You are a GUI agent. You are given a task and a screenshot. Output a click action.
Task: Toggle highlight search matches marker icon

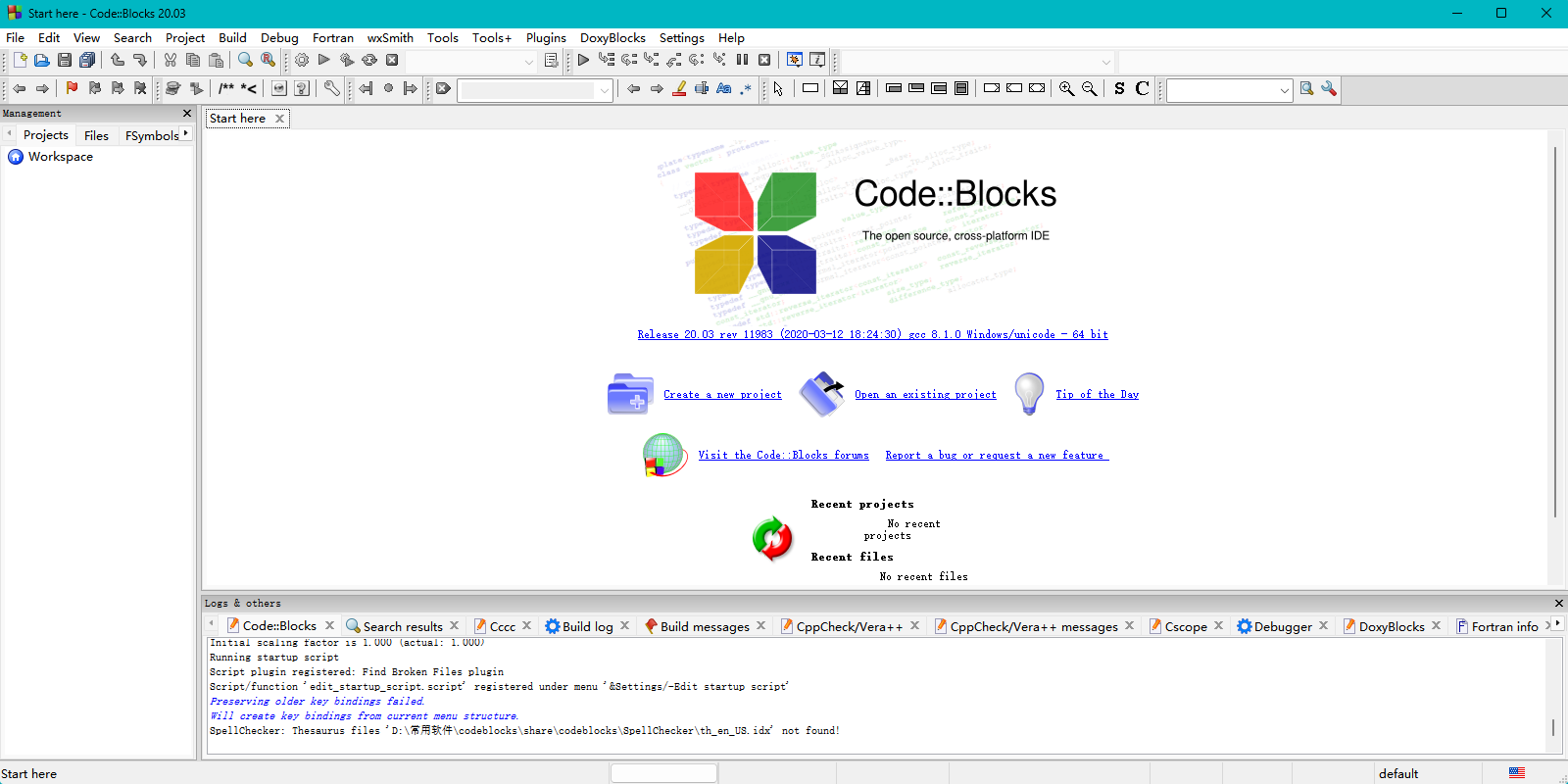click(x=679, y=89)
